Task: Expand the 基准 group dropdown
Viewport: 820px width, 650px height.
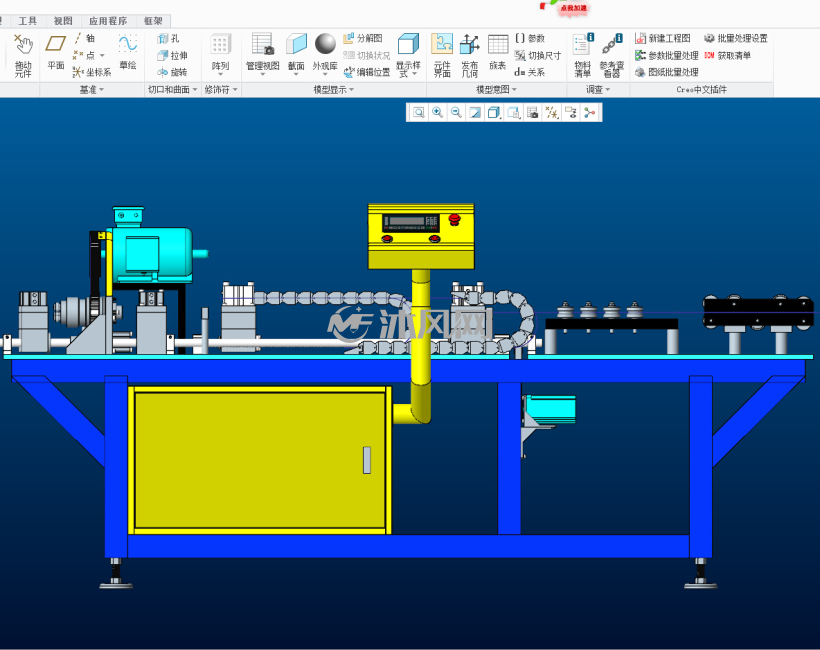Action: point(92,89)
